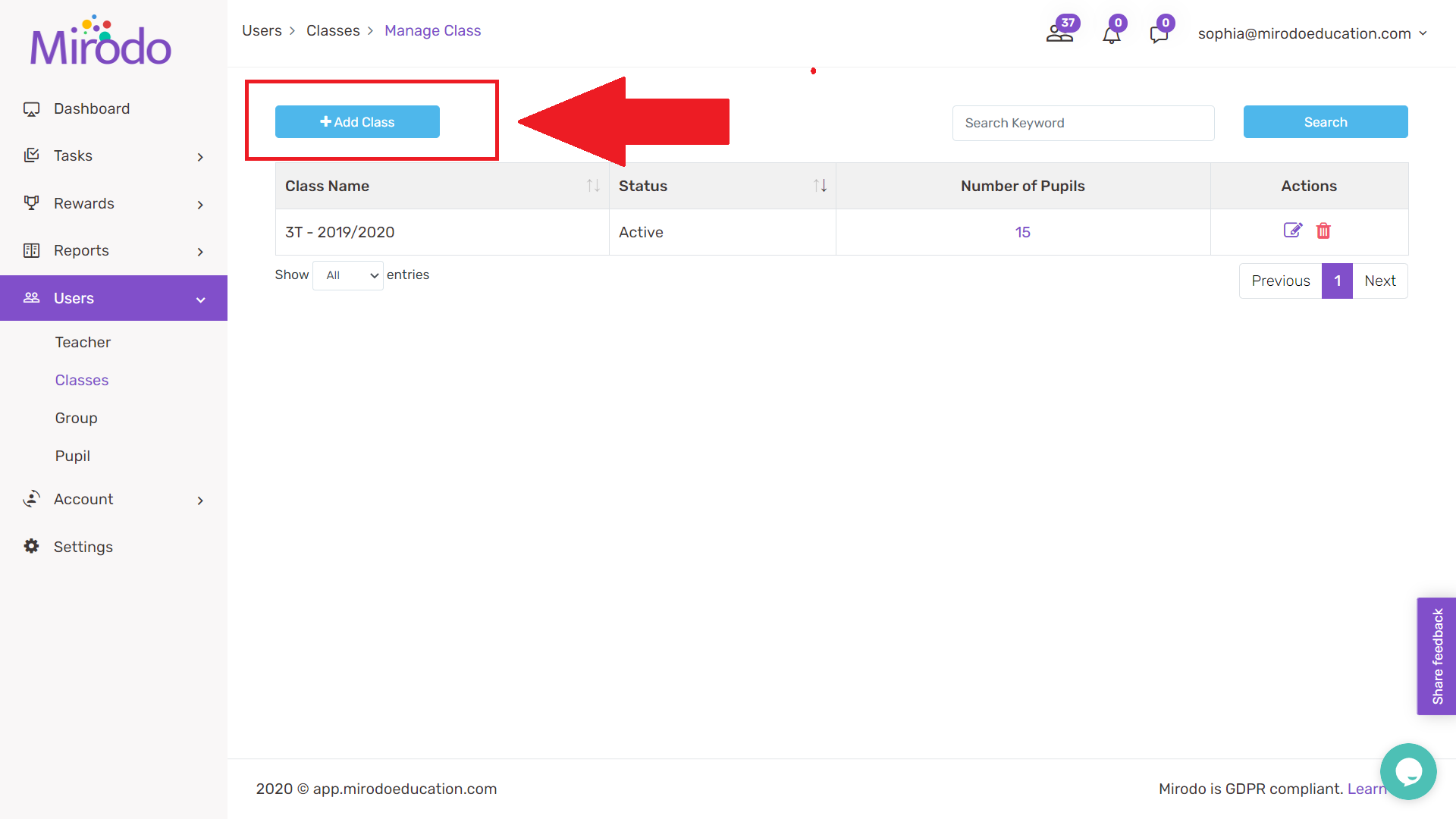Screen dimensions: 1456x819
Task: Open the live chat bubble widget
Action: [x=1408, y=771]
